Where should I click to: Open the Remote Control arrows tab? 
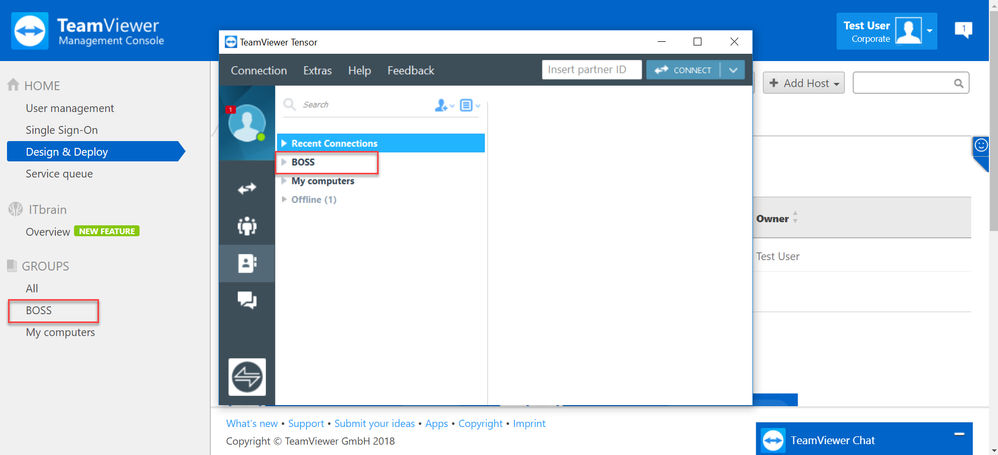[x=246, y=188]
